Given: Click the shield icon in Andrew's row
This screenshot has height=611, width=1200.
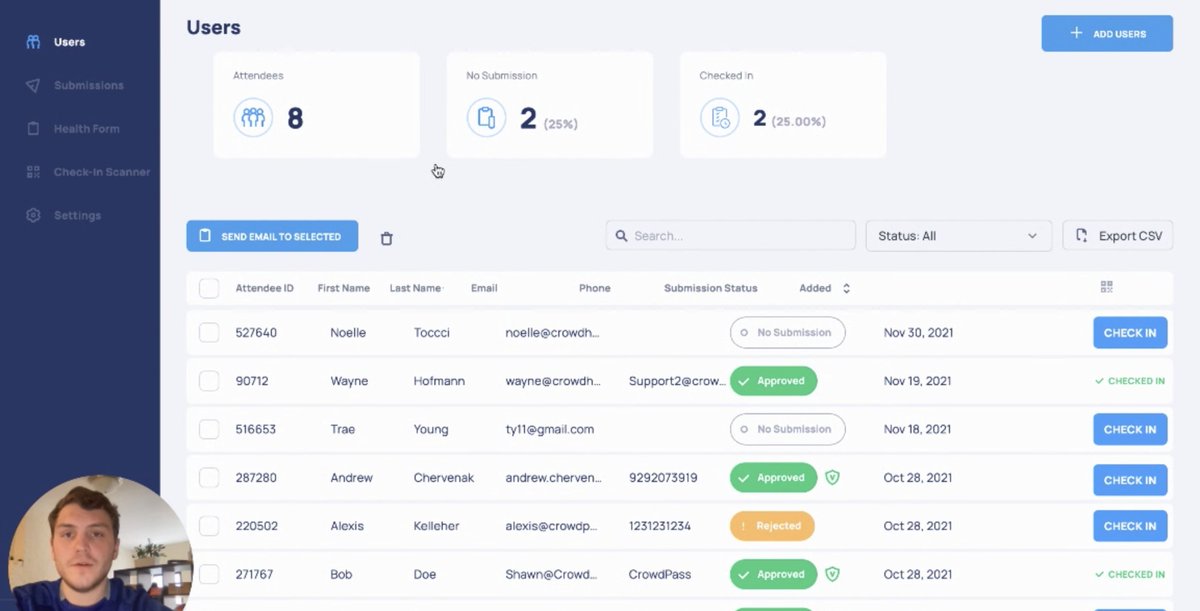Looking at the screenshot, I should [832, 478].
